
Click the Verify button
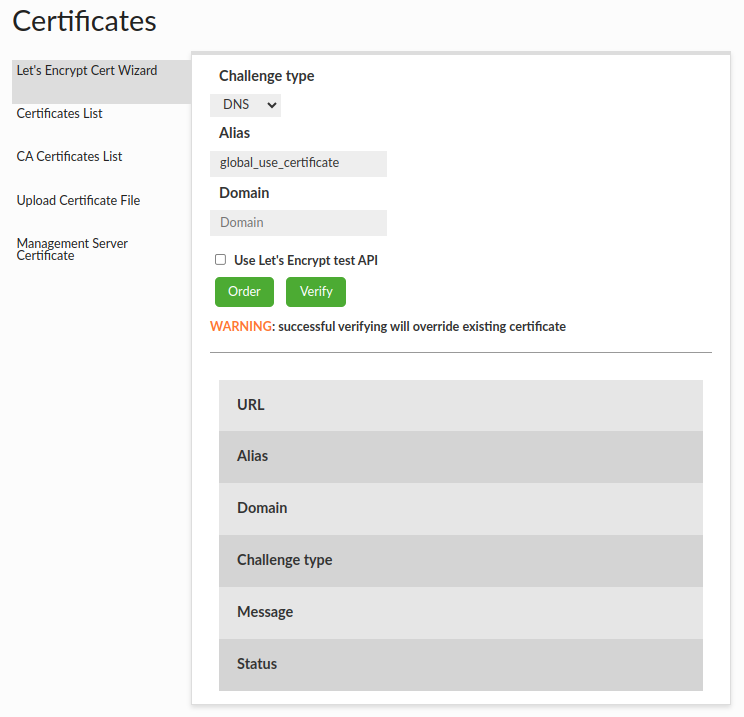click(316, 292)
